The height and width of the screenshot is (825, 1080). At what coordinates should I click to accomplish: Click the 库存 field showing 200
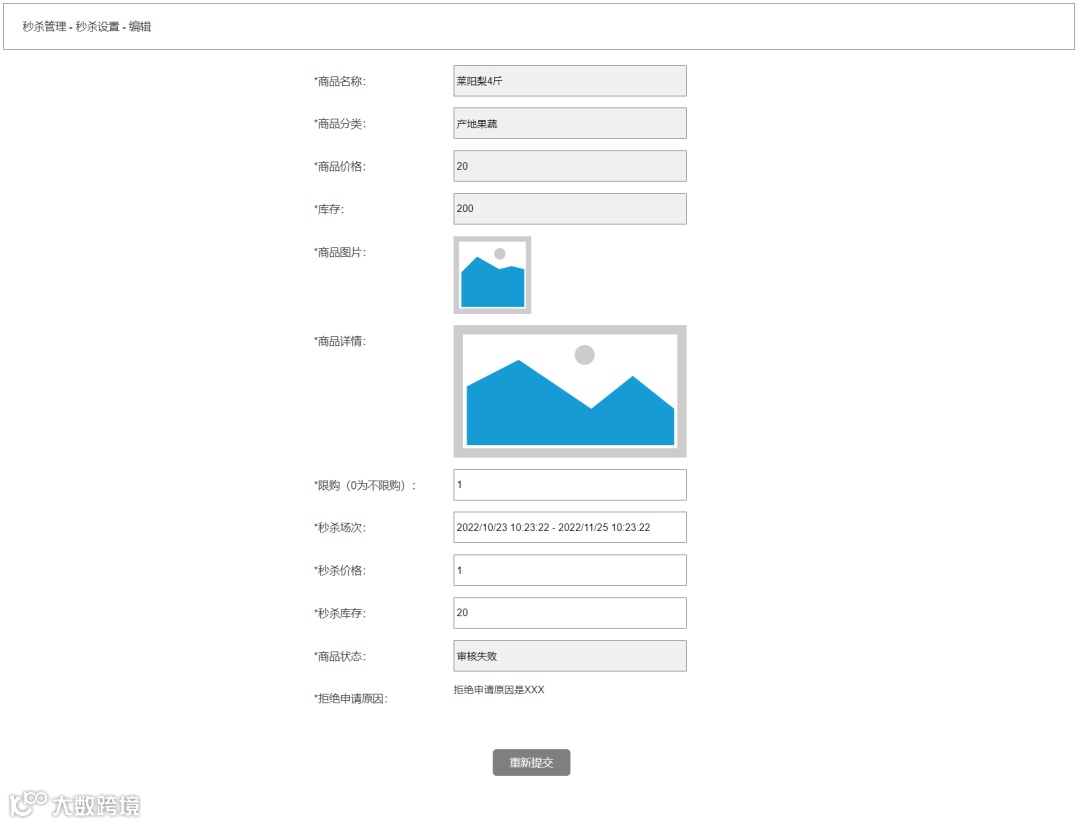coord(570,209)
